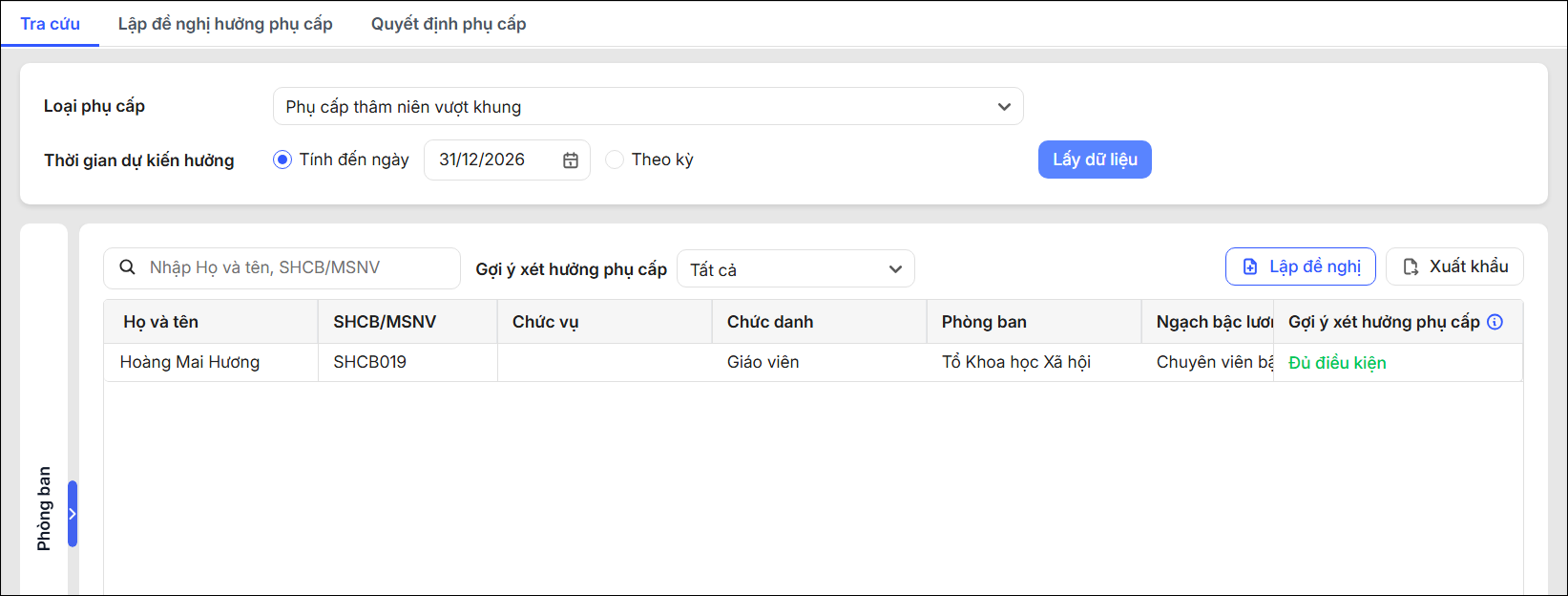1568x596 pixels.
Task: Click the 31/12/2026 date field
Action: coord(507,160)
